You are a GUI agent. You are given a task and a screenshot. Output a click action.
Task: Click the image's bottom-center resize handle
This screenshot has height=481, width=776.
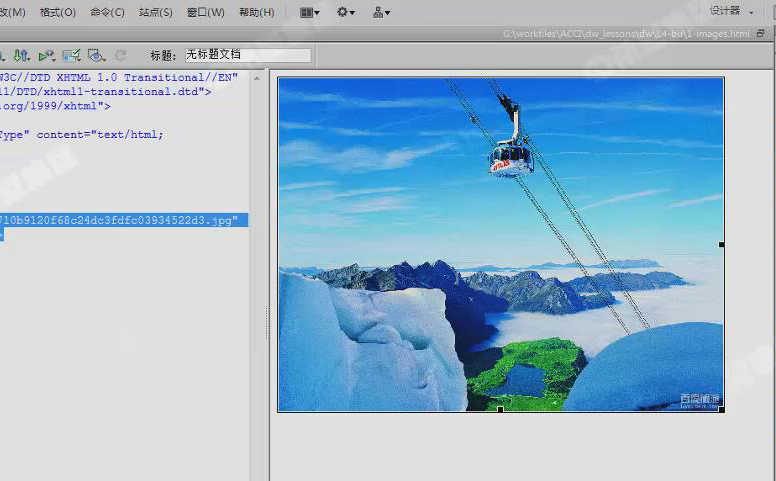tap(500, 409)
